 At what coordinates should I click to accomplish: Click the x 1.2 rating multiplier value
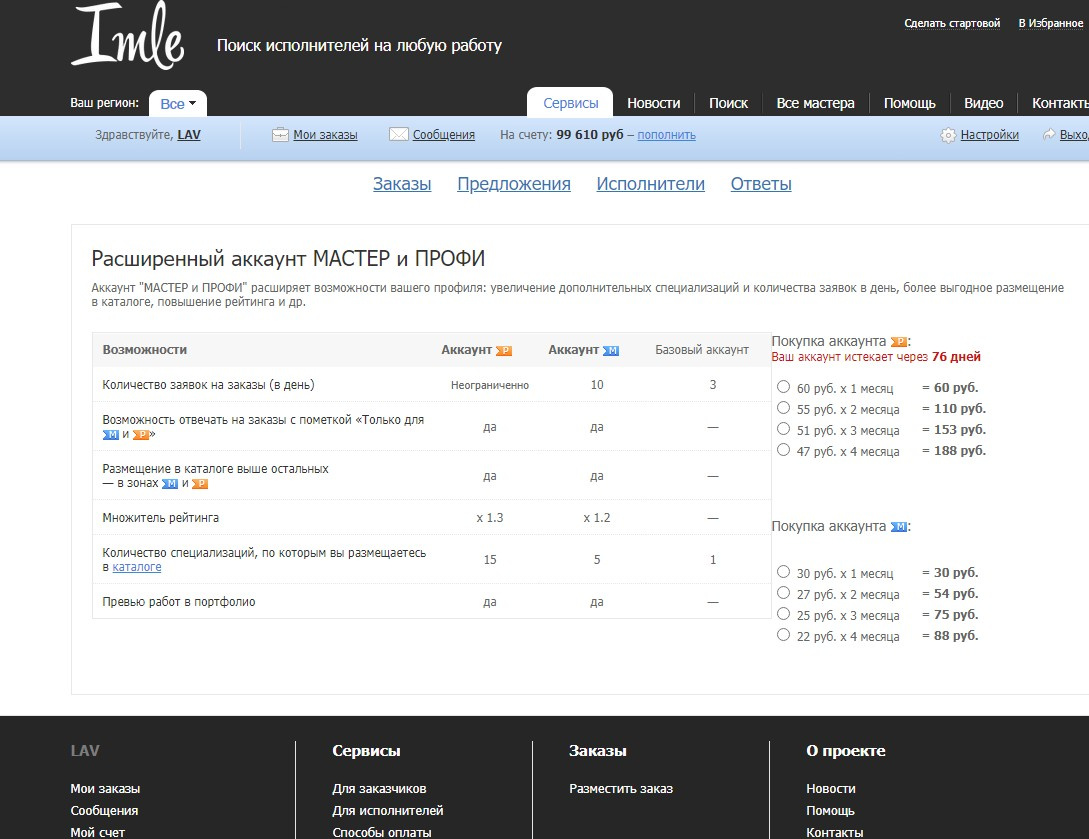pos(597,518)
